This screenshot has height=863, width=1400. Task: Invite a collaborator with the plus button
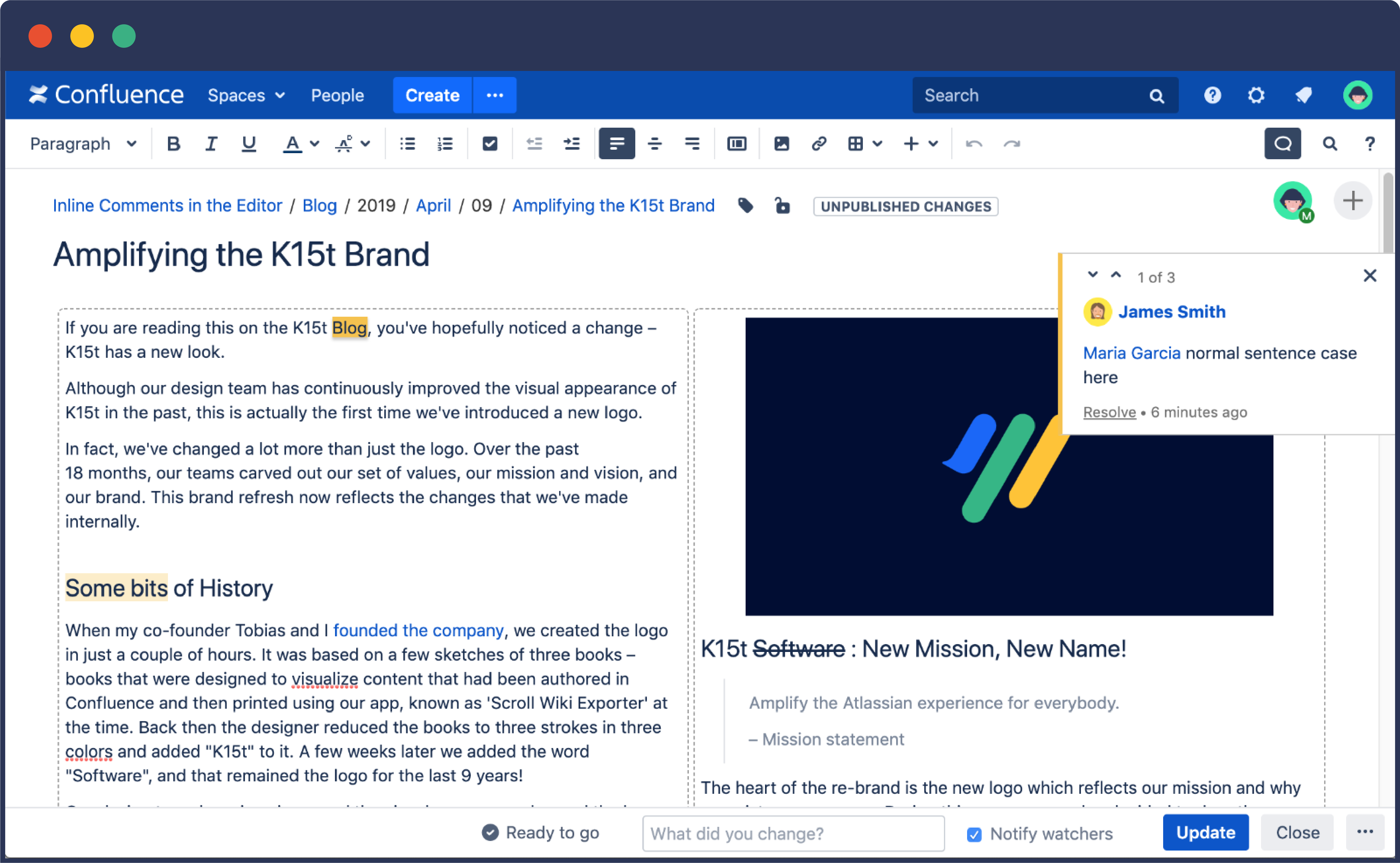(x=1353, y=201)
